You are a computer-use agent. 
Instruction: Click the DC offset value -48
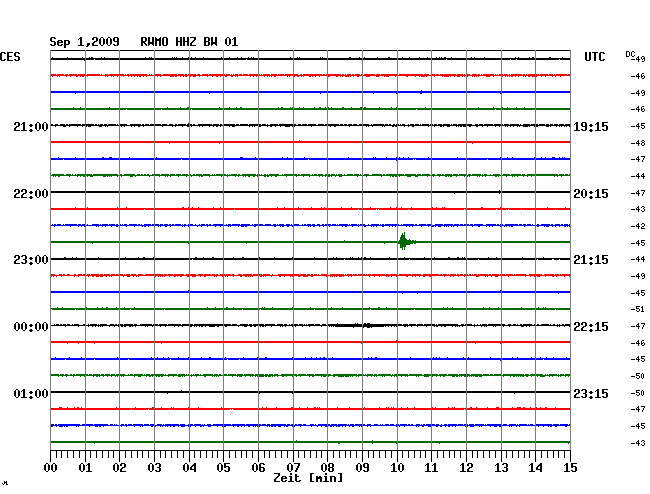[638, 143]
